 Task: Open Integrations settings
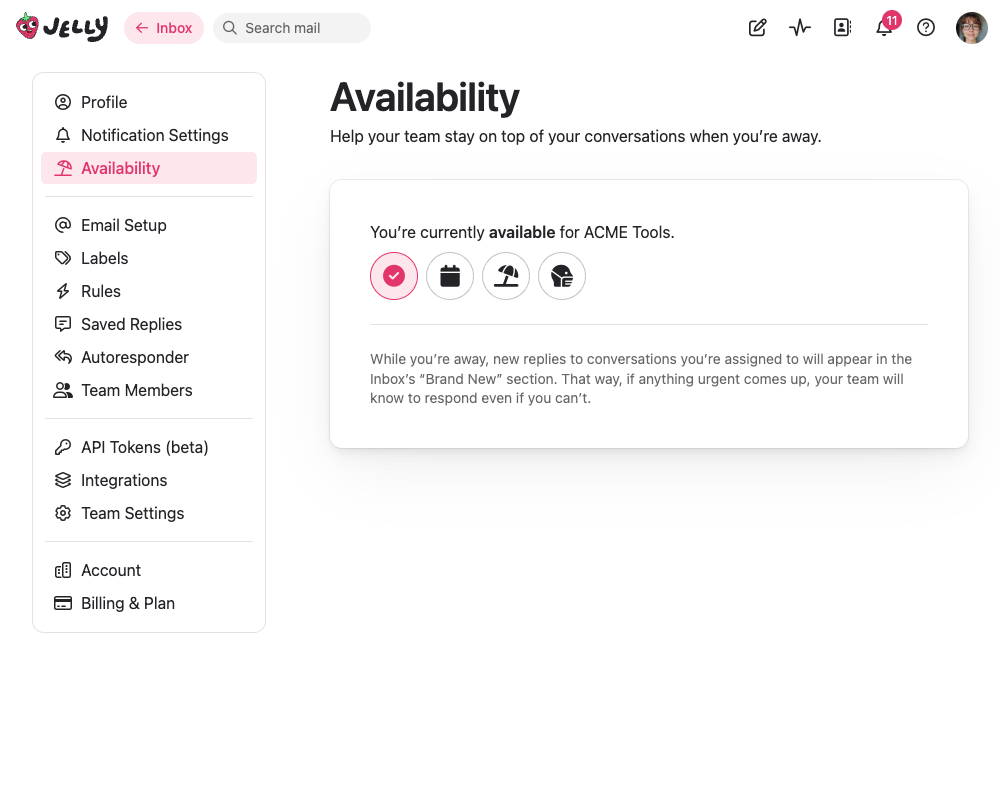124,480
